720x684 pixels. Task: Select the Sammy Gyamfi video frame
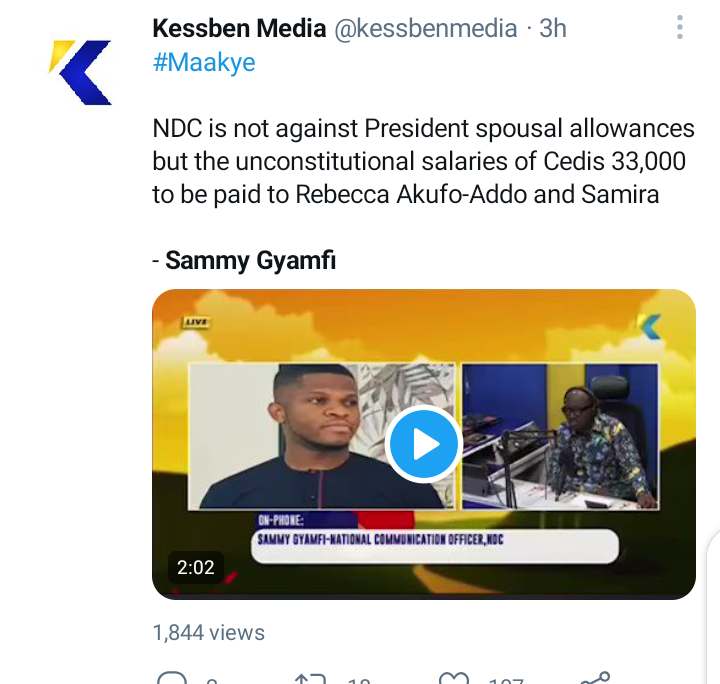(321, 436)
